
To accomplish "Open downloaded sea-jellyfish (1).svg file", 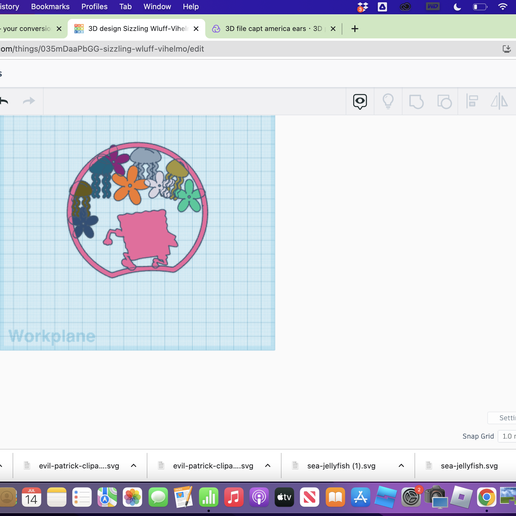I will coord(341,466).
